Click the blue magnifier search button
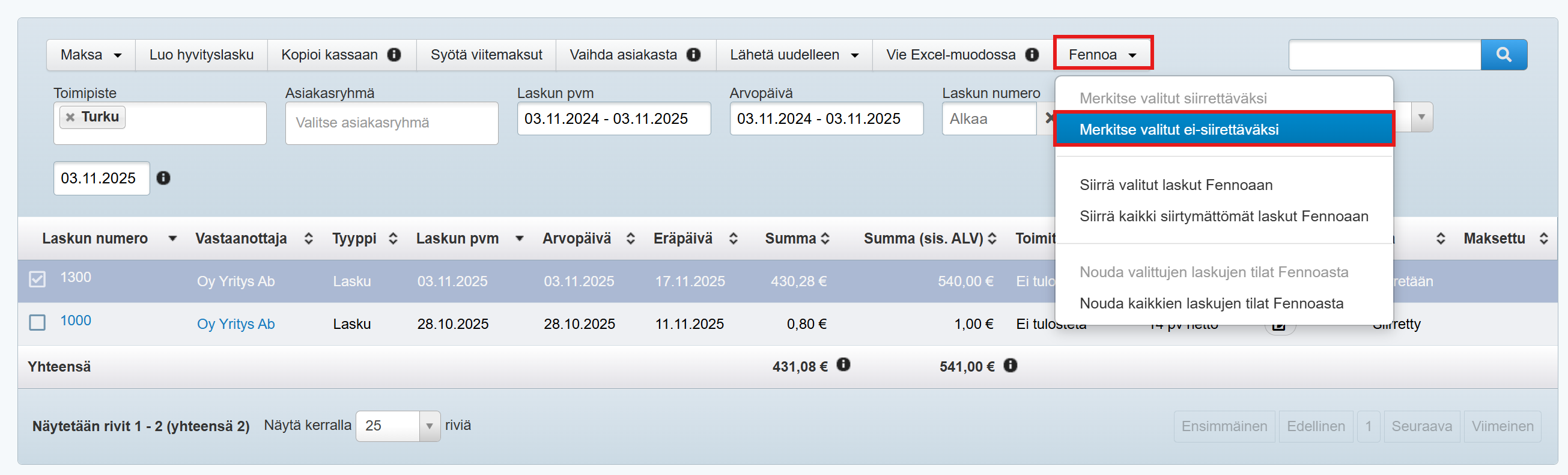 coord(1503,55)
